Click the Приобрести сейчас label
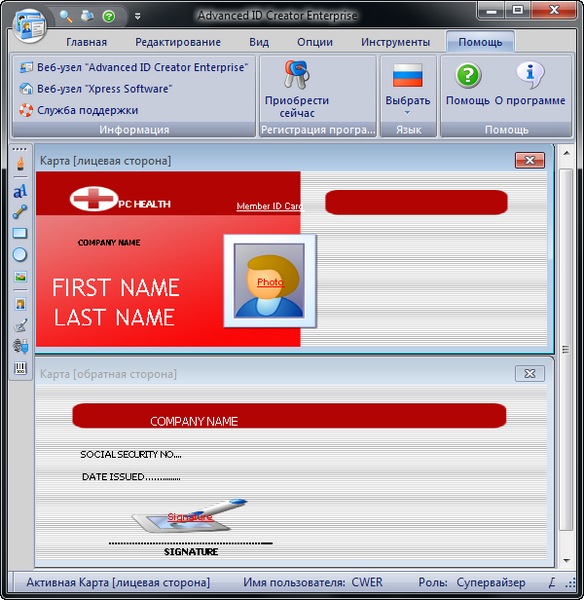This screenshot has width=584, height=600. tap(297, 107)
